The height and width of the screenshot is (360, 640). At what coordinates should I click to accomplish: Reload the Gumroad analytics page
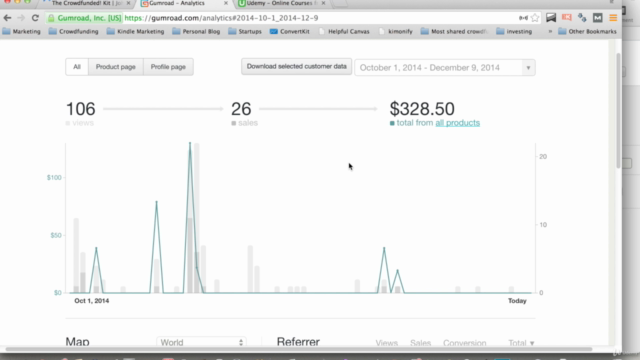tap(35, 18)
